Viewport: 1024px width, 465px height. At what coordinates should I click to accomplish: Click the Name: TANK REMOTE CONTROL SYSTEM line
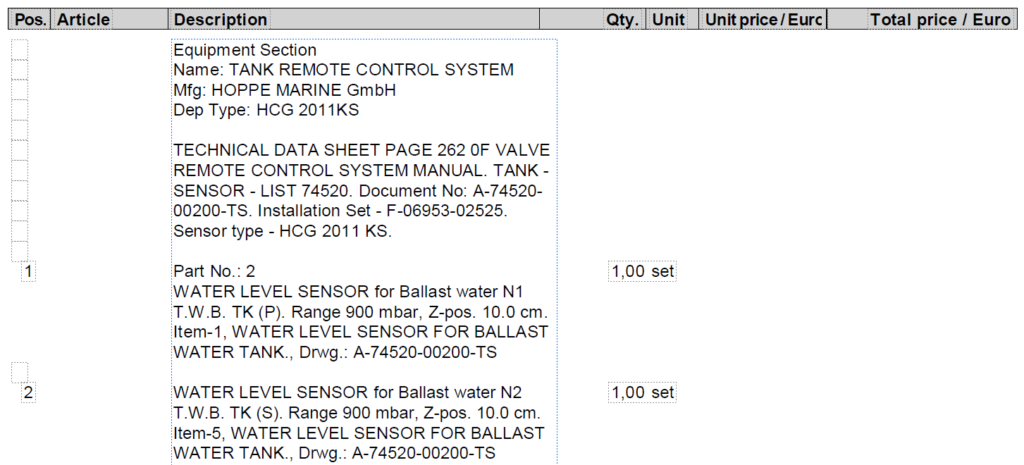click(344, 71)
